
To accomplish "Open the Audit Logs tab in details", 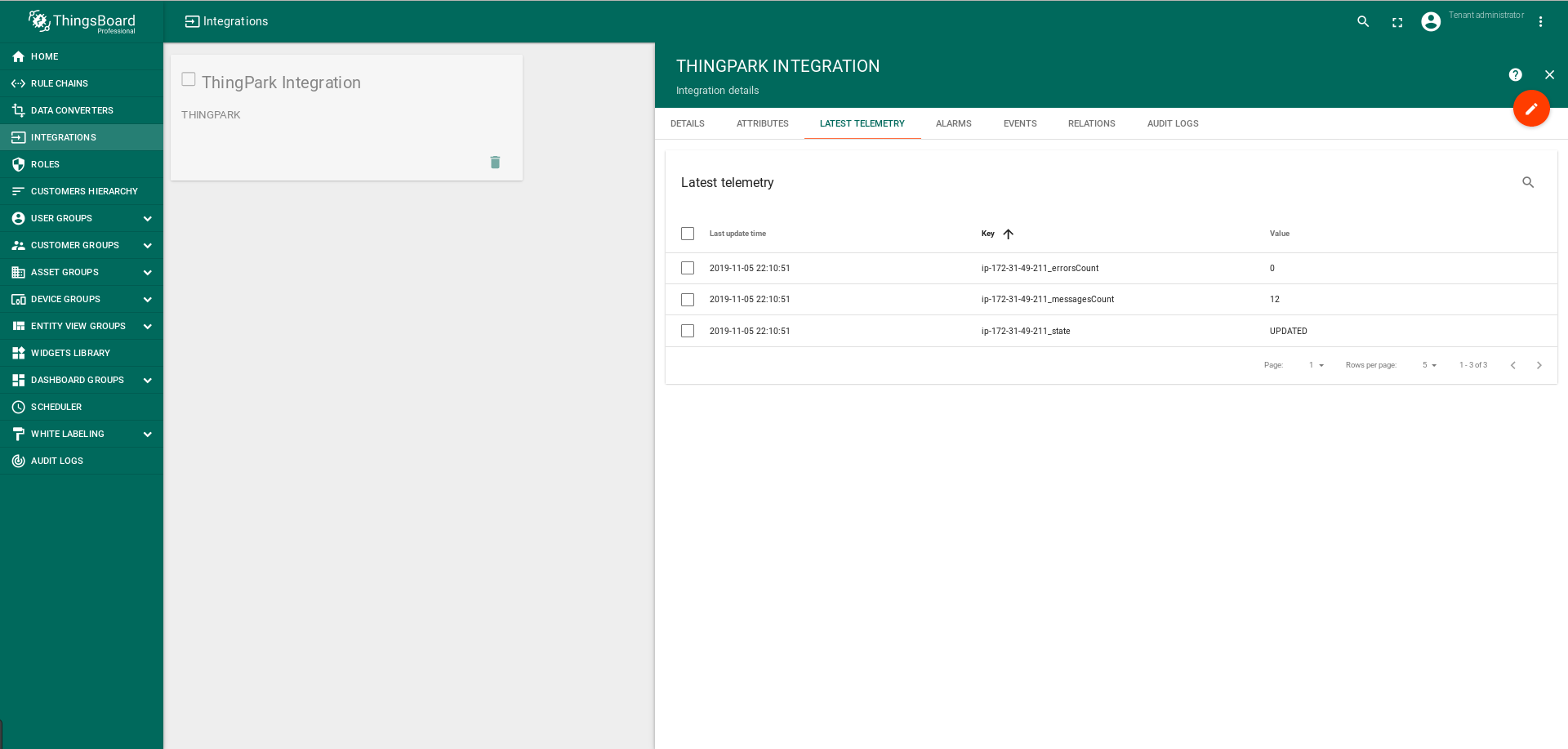I will point(1173,123).
